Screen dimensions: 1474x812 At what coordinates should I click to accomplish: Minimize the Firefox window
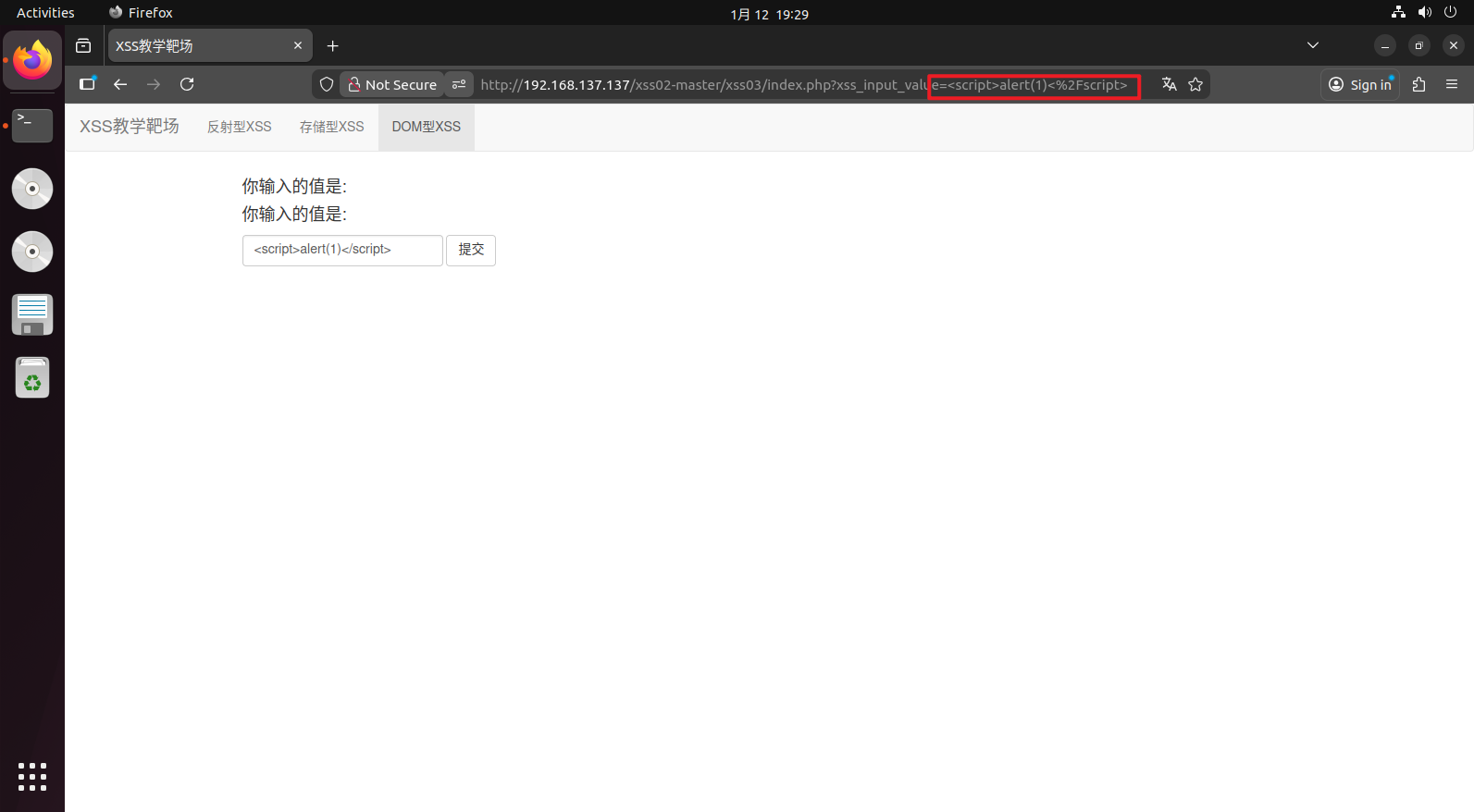point(1385,45)
